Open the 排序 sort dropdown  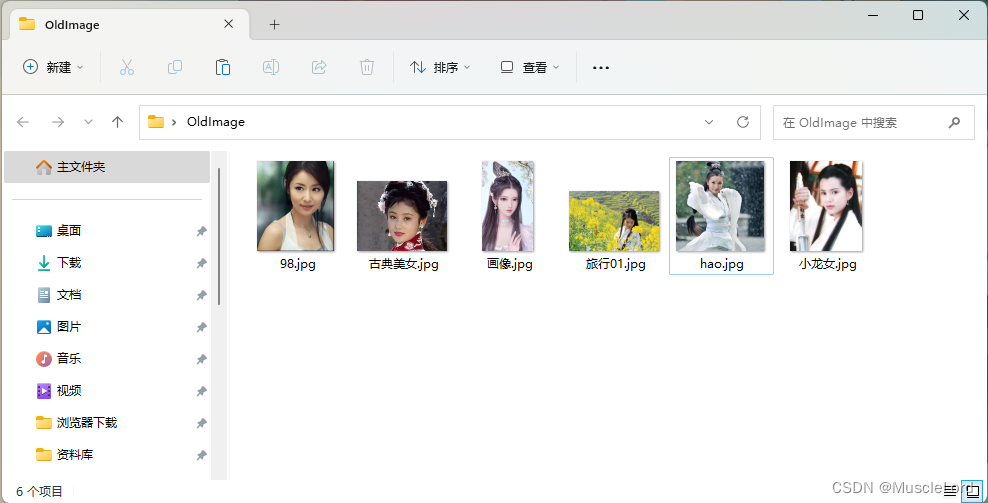440,67
